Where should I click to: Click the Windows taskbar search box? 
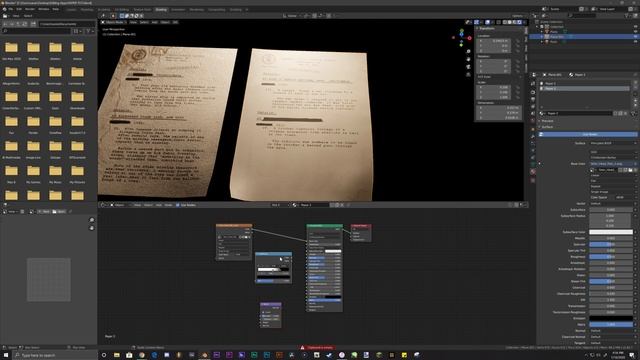click(55, 356)
